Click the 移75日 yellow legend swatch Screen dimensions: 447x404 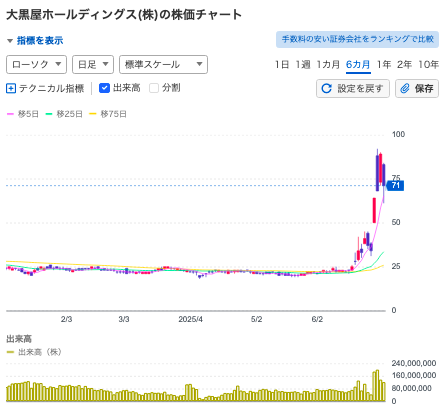[93, 114]
